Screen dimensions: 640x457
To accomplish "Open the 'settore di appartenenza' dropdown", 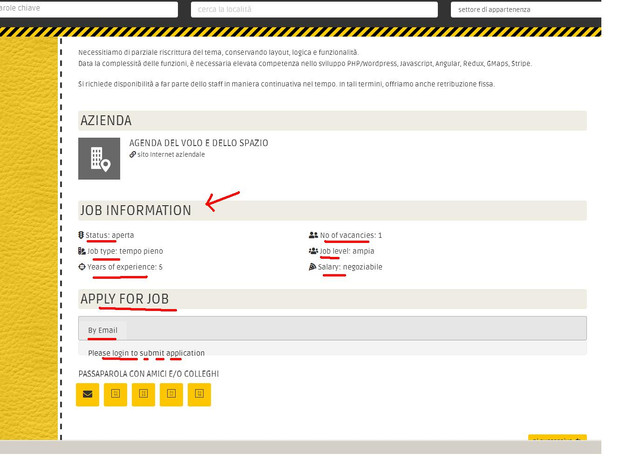I will coord(526,9).
